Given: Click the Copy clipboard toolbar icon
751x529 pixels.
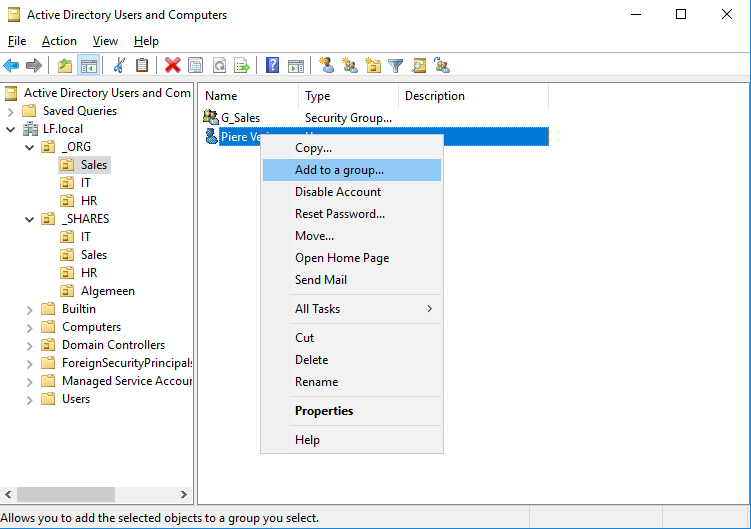Looking at the screenshot, I should click(x=142, y=65).
